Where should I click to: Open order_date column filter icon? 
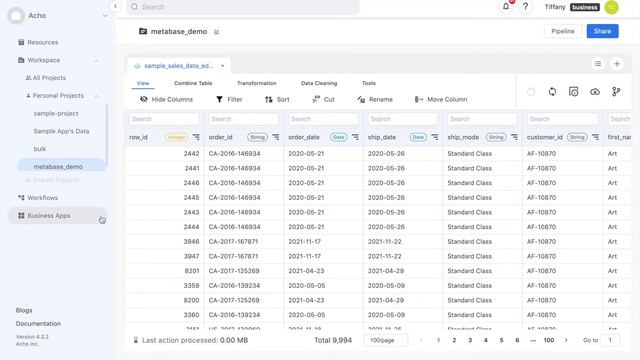[x=356, y=137]
